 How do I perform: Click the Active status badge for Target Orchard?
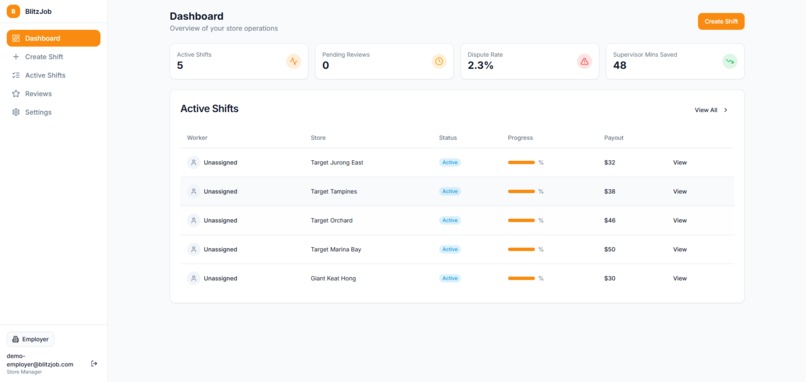[x=450, y=221]
